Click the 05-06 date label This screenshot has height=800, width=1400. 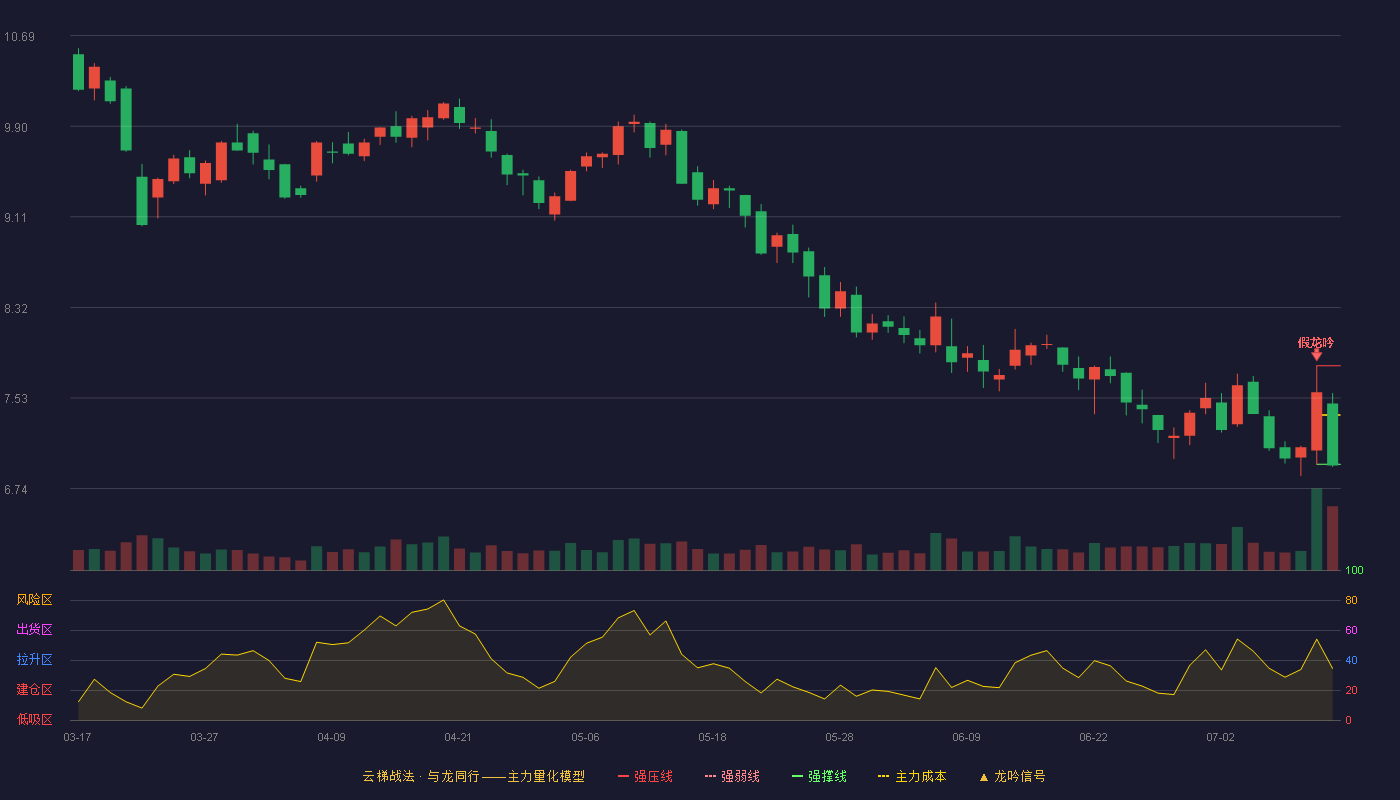585,737
